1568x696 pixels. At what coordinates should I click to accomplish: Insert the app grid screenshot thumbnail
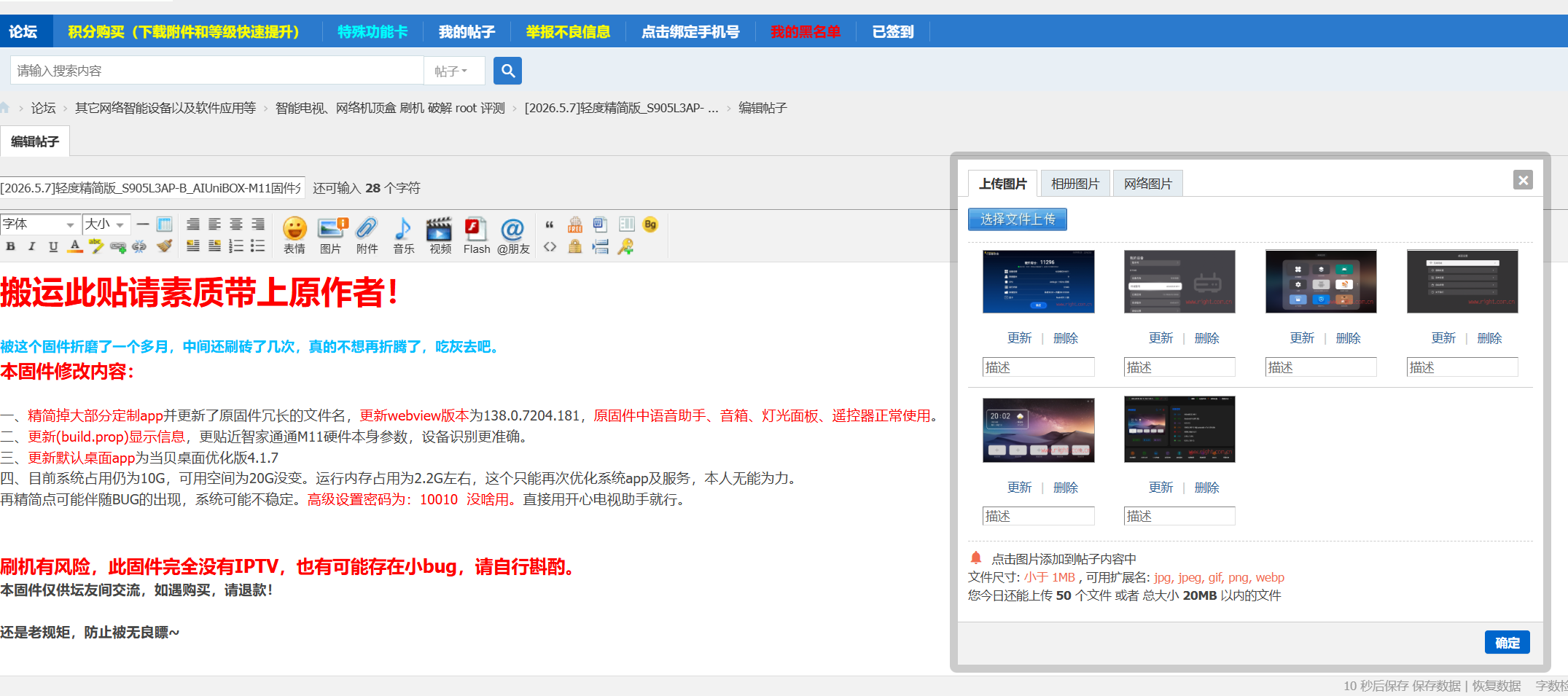1321,281
